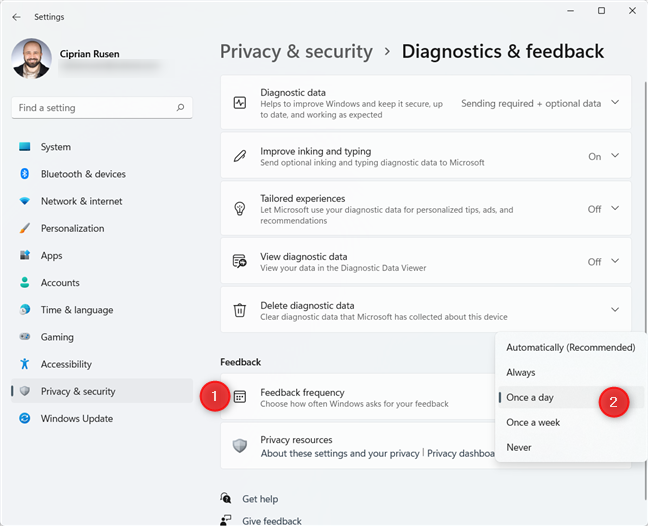Open the user profile picture

pos(32,59)
